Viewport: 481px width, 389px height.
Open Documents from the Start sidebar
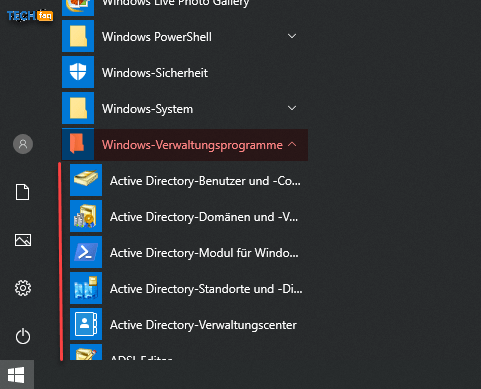23,192
